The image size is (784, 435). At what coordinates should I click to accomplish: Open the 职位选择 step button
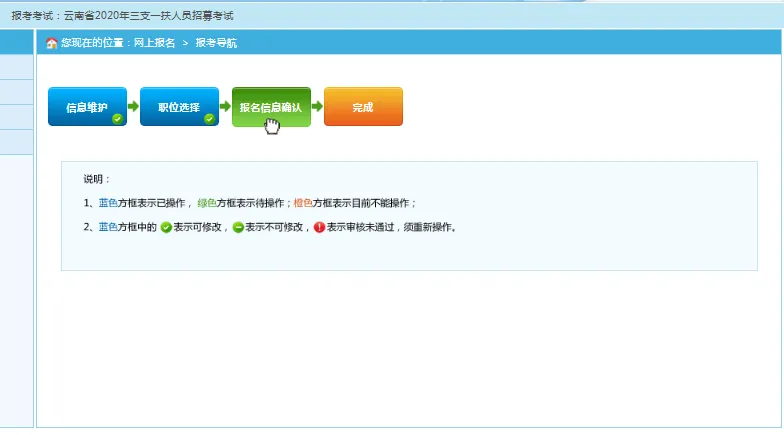click(180, 106)
